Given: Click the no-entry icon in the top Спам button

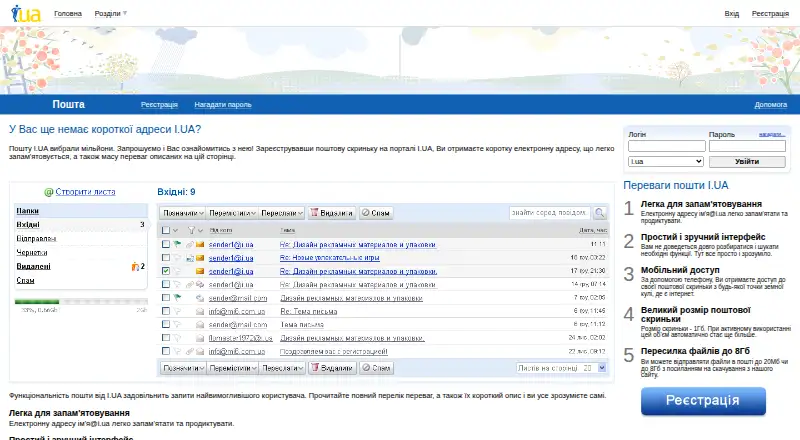Looking at the screenshot, I should 365,213.
